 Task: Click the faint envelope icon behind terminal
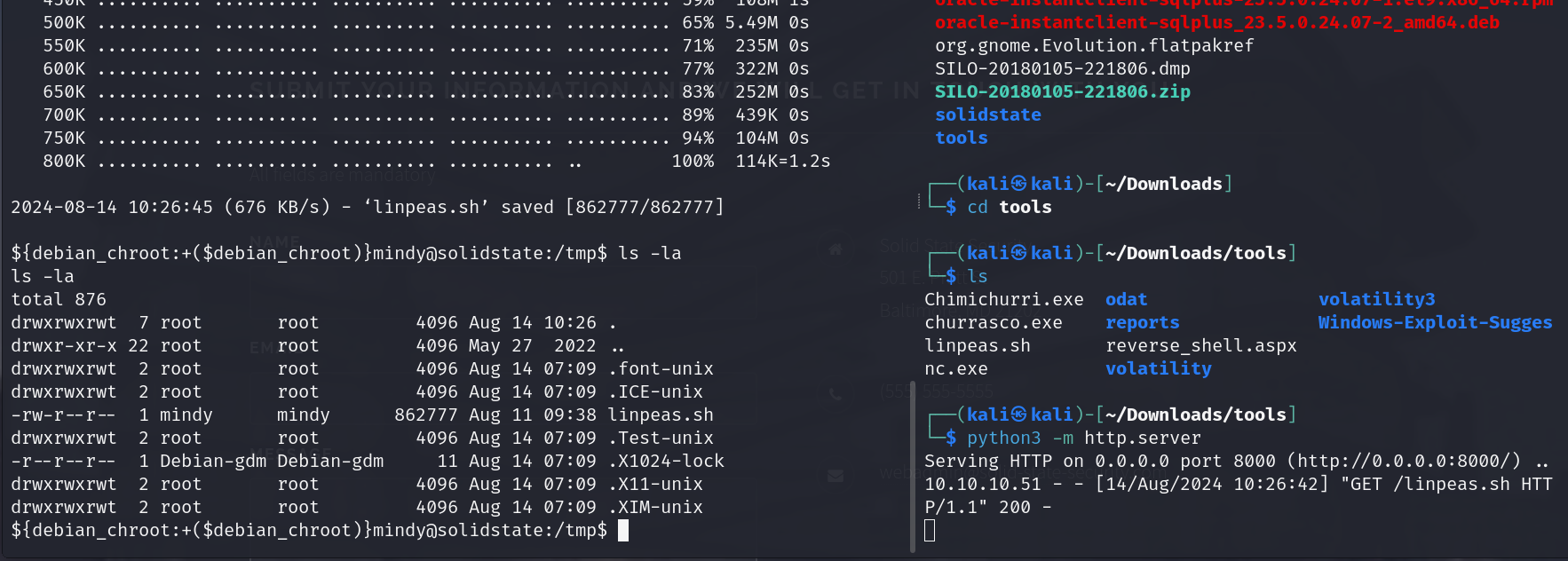tap(835, 476)
